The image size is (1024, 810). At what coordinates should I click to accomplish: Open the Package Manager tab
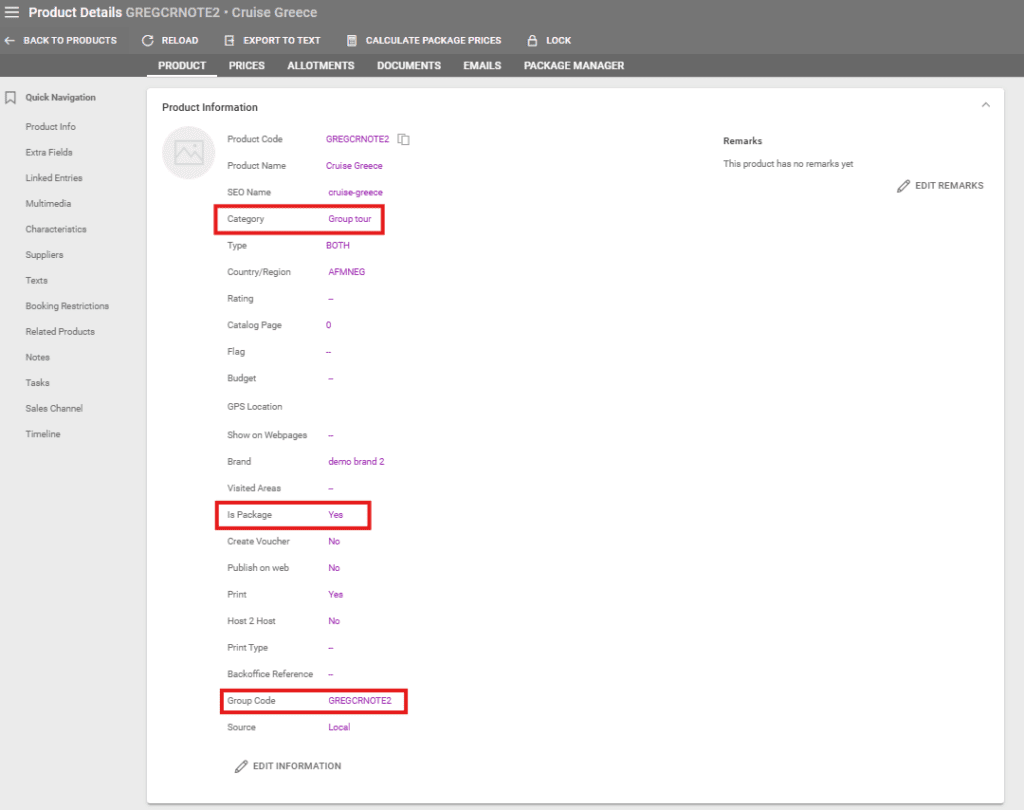pos(574,66)
